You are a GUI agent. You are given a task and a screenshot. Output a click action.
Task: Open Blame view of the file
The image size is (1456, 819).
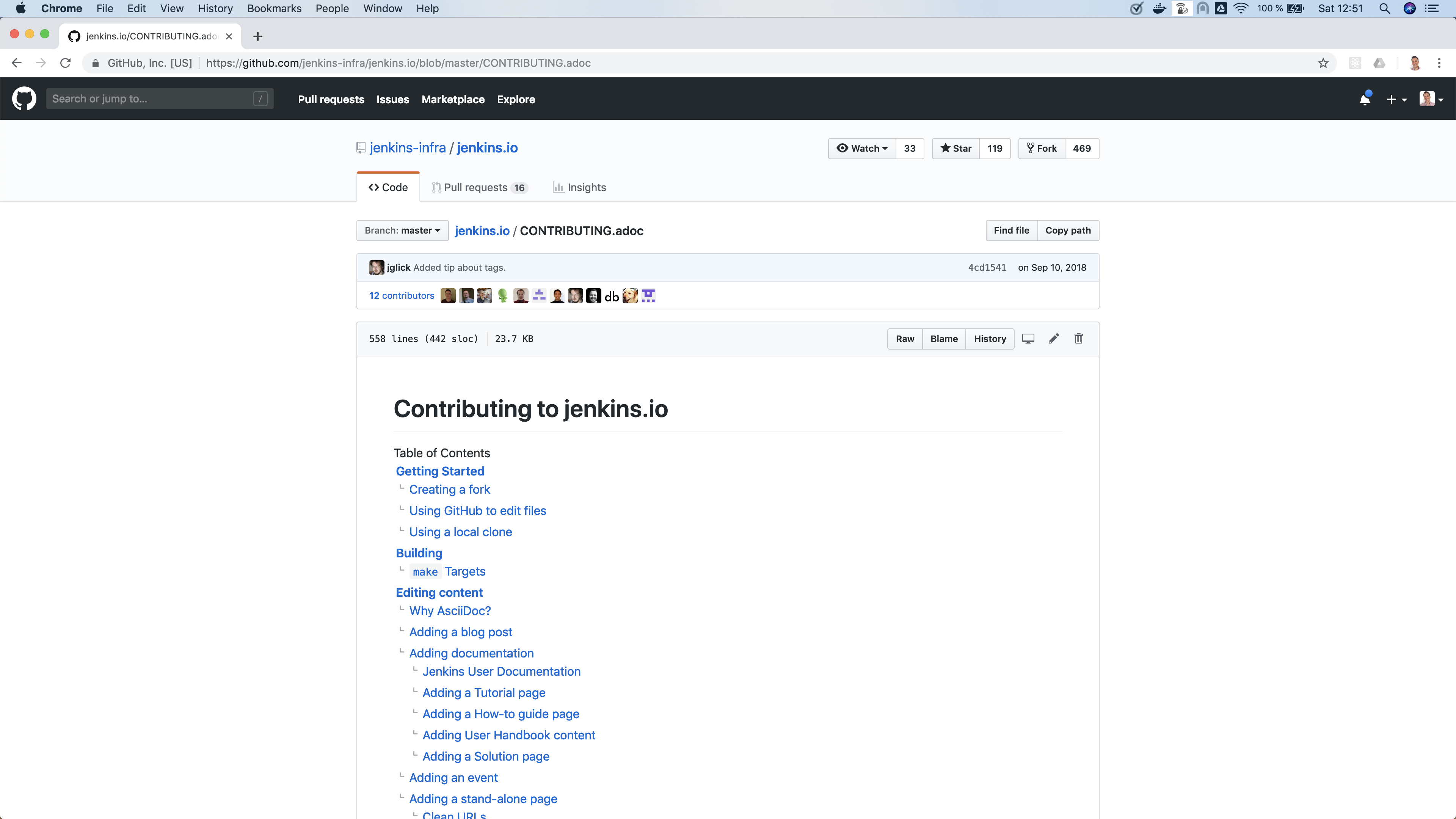coord(944,339)
